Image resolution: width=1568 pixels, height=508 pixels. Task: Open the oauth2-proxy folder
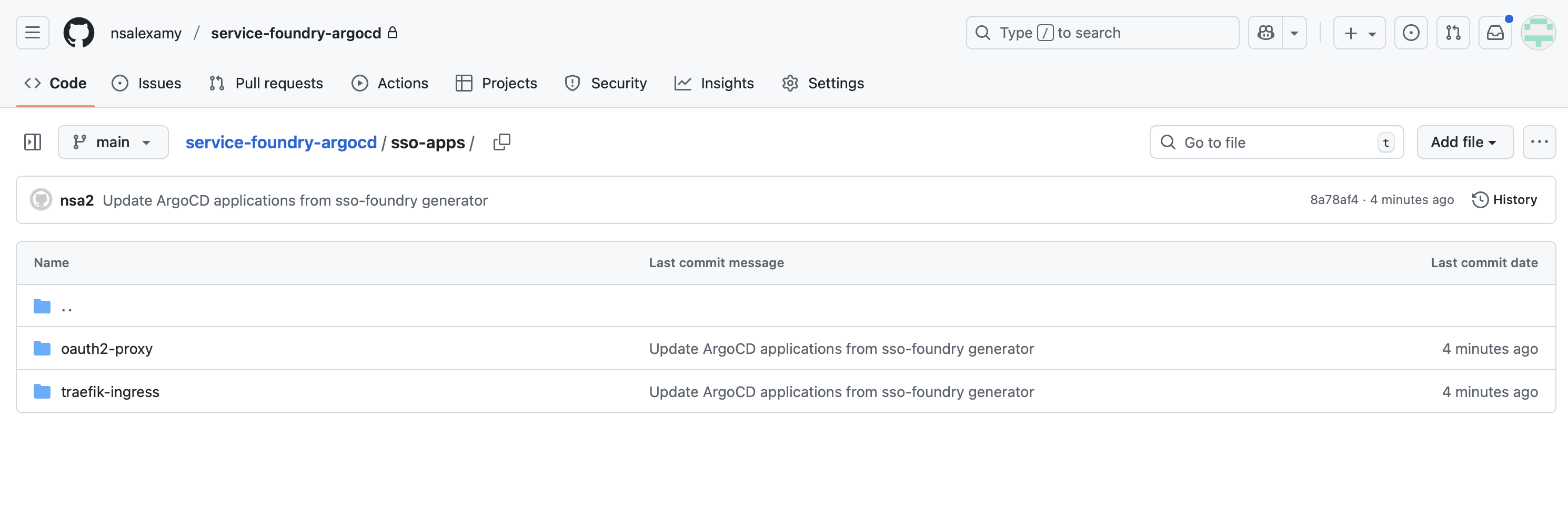click(x=106, y=349)
